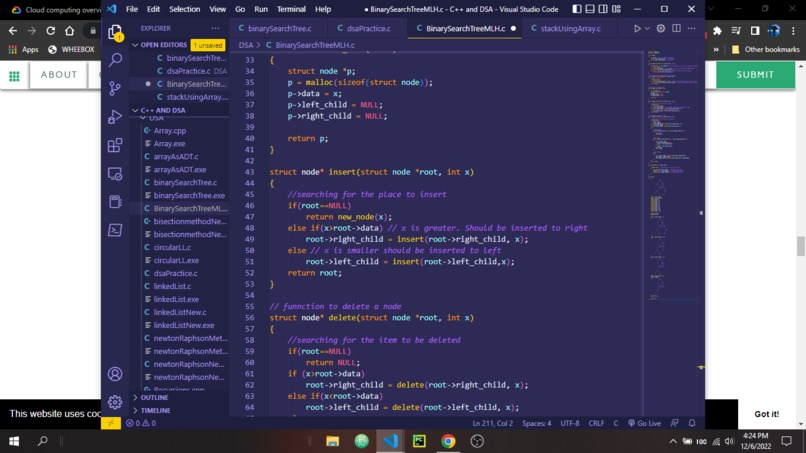Image resolution: width=806 pixels, height=453 pixels.
Task: Open Source Control view
Action: coord(115,88)
